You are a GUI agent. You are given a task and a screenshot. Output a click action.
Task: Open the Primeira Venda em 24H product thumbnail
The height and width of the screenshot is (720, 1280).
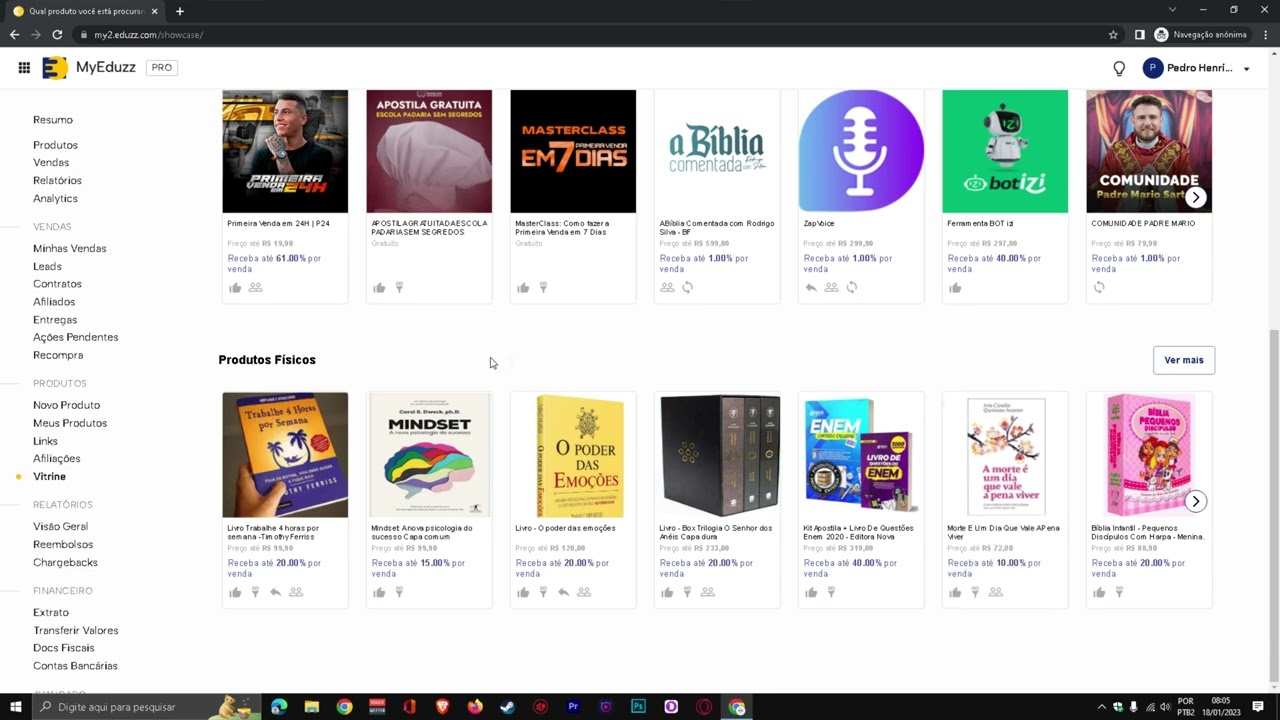[x=285, y=151]
